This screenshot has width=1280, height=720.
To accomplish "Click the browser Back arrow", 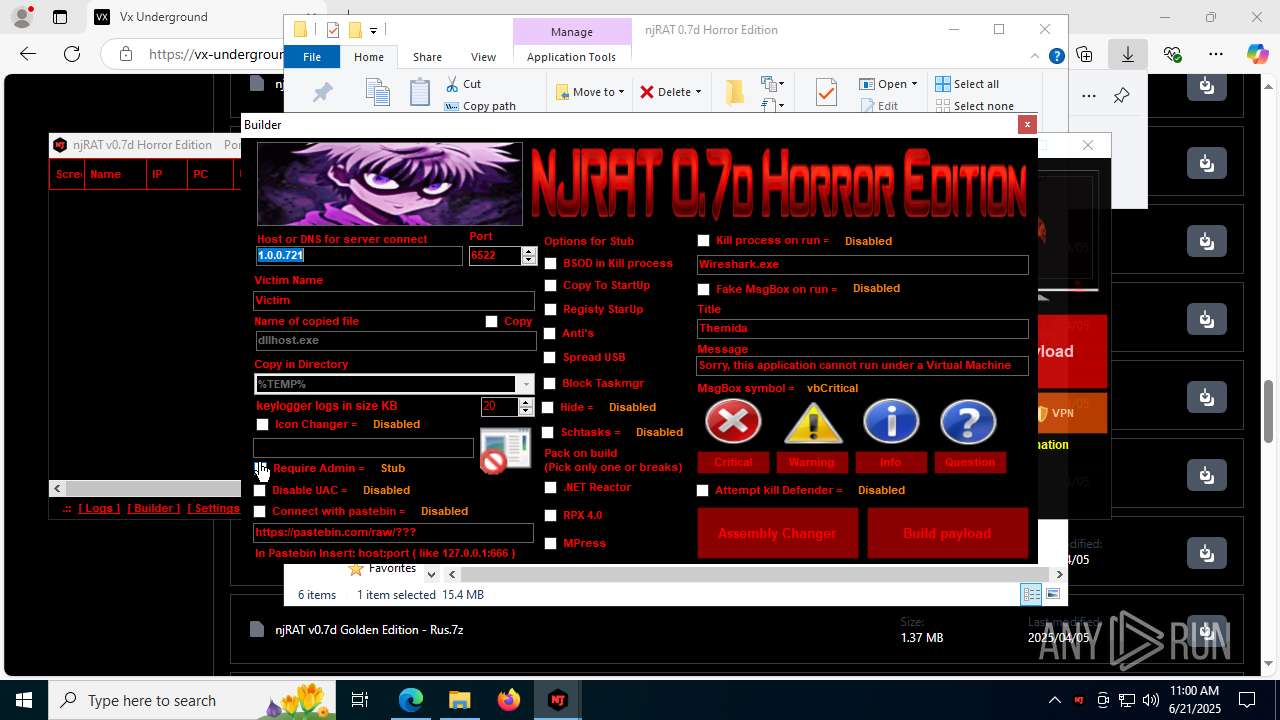I will pyautogui.click(x=28, y=54).
